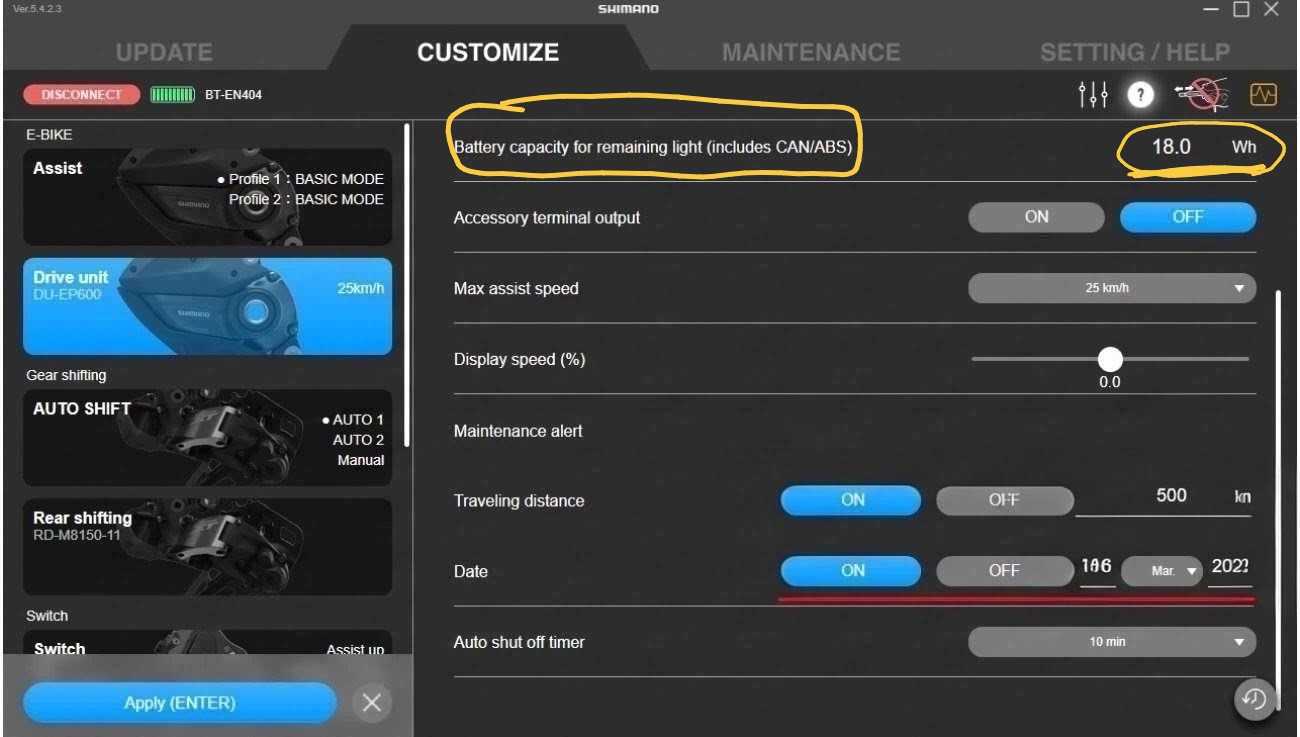
Task: Click the Display speed slider handle
Action: [1110, 359]
